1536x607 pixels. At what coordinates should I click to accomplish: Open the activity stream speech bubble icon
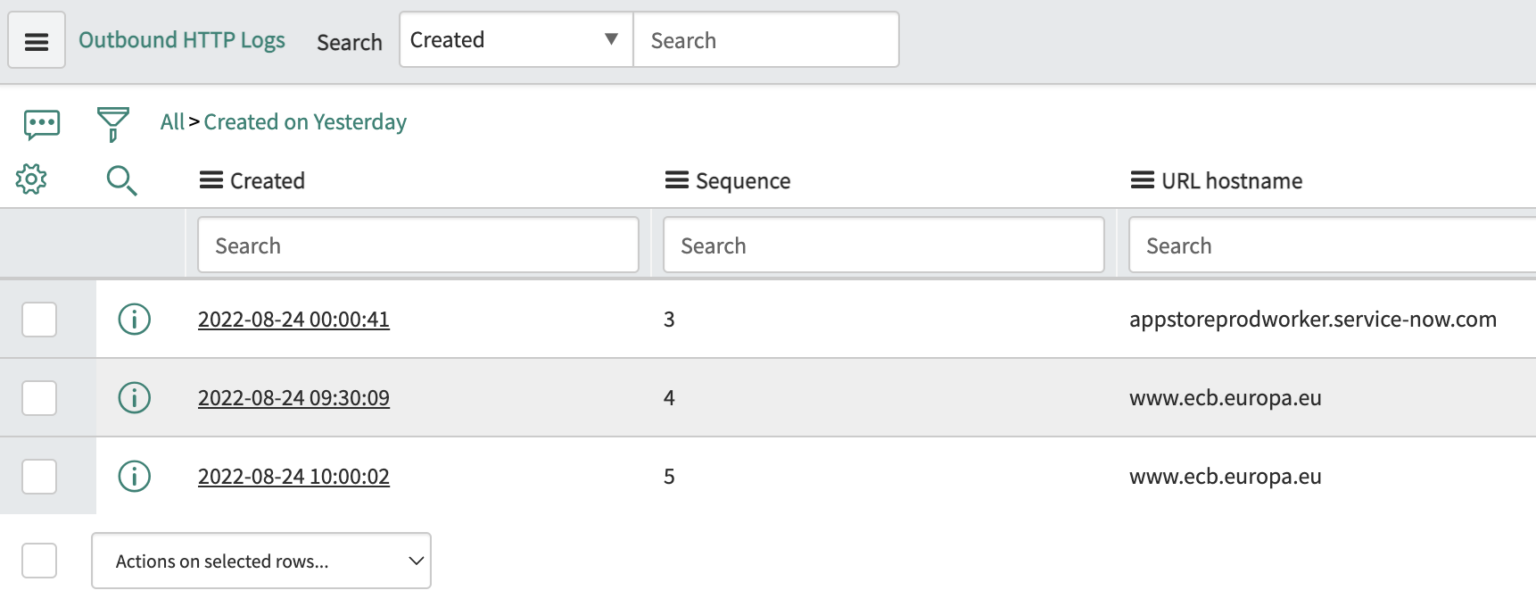[x=42, y=124]
